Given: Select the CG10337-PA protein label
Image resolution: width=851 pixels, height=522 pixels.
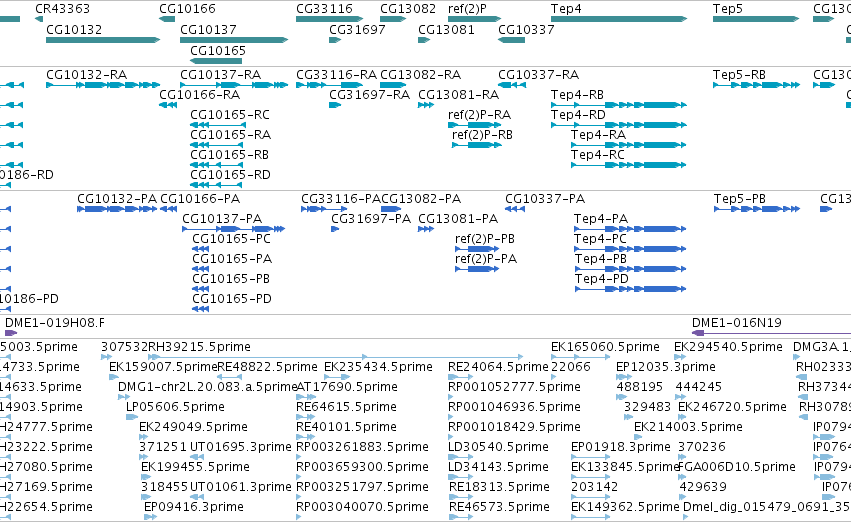Looking at the screenshot, I should pos(545,199).
